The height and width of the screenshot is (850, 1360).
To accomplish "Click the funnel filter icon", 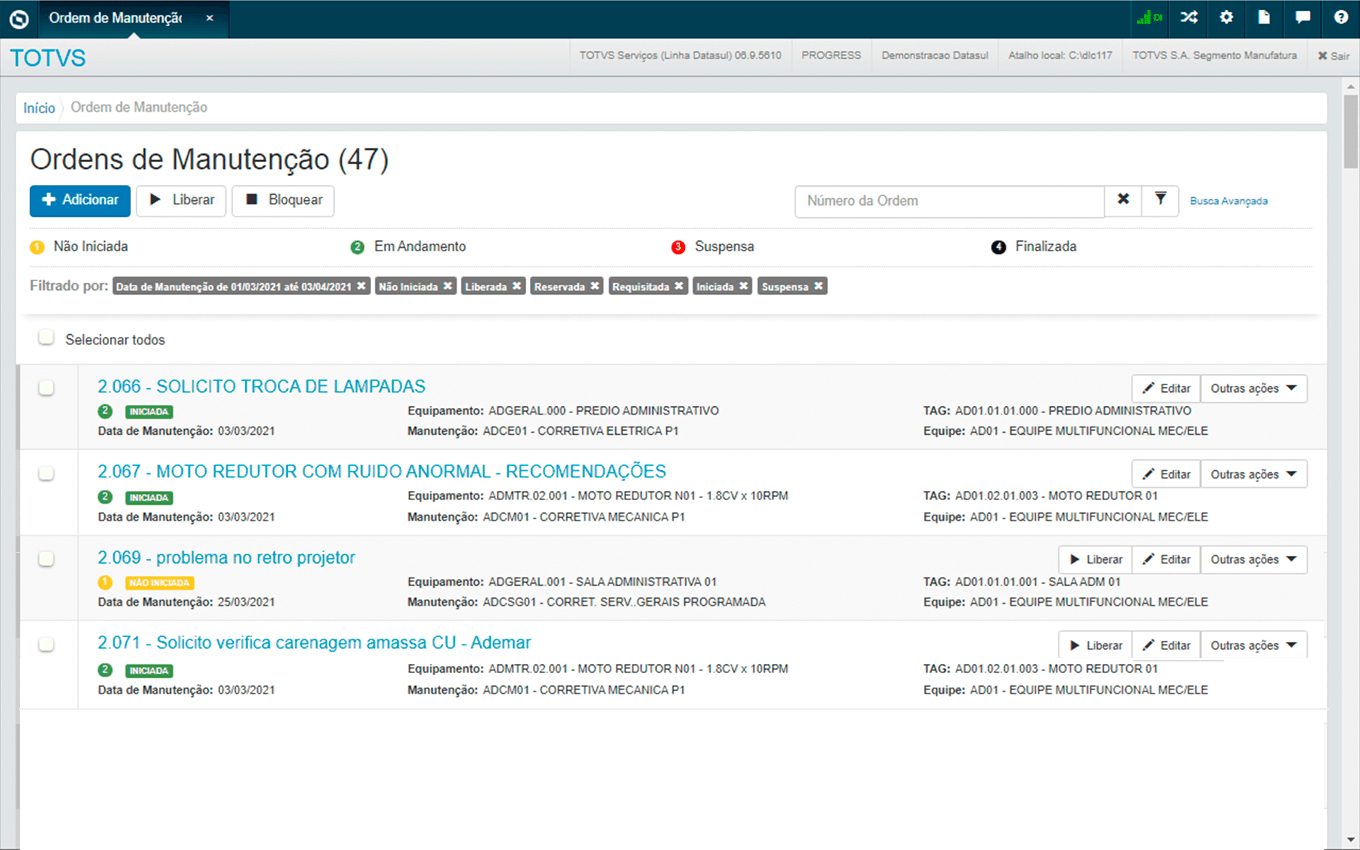I will pyautogui.click(x=1160, y=200).
